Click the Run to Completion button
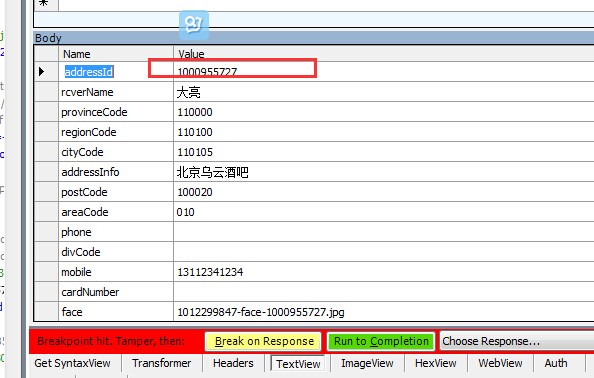 [x=381, y=341]
